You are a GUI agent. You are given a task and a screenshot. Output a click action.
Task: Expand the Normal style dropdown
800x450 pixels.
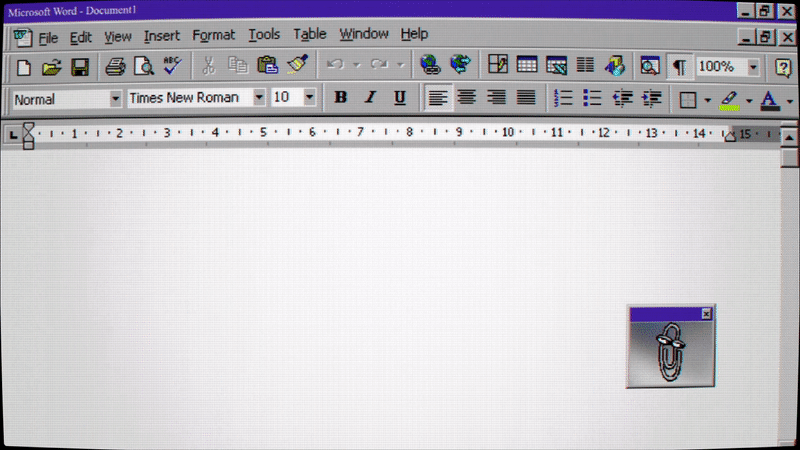pos(115,98)
